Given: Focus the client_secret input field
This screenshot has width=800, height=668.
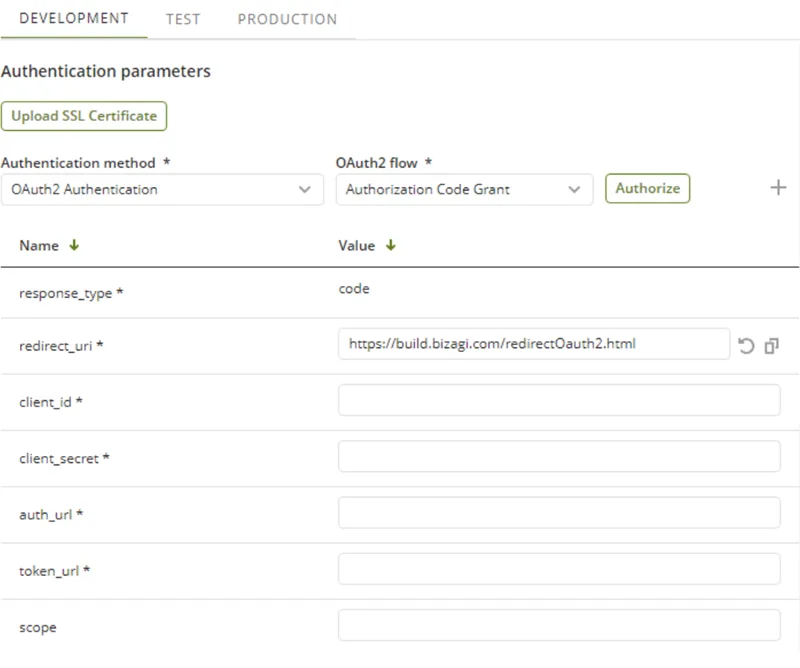Looking at the screenshot, I should 559,456.
